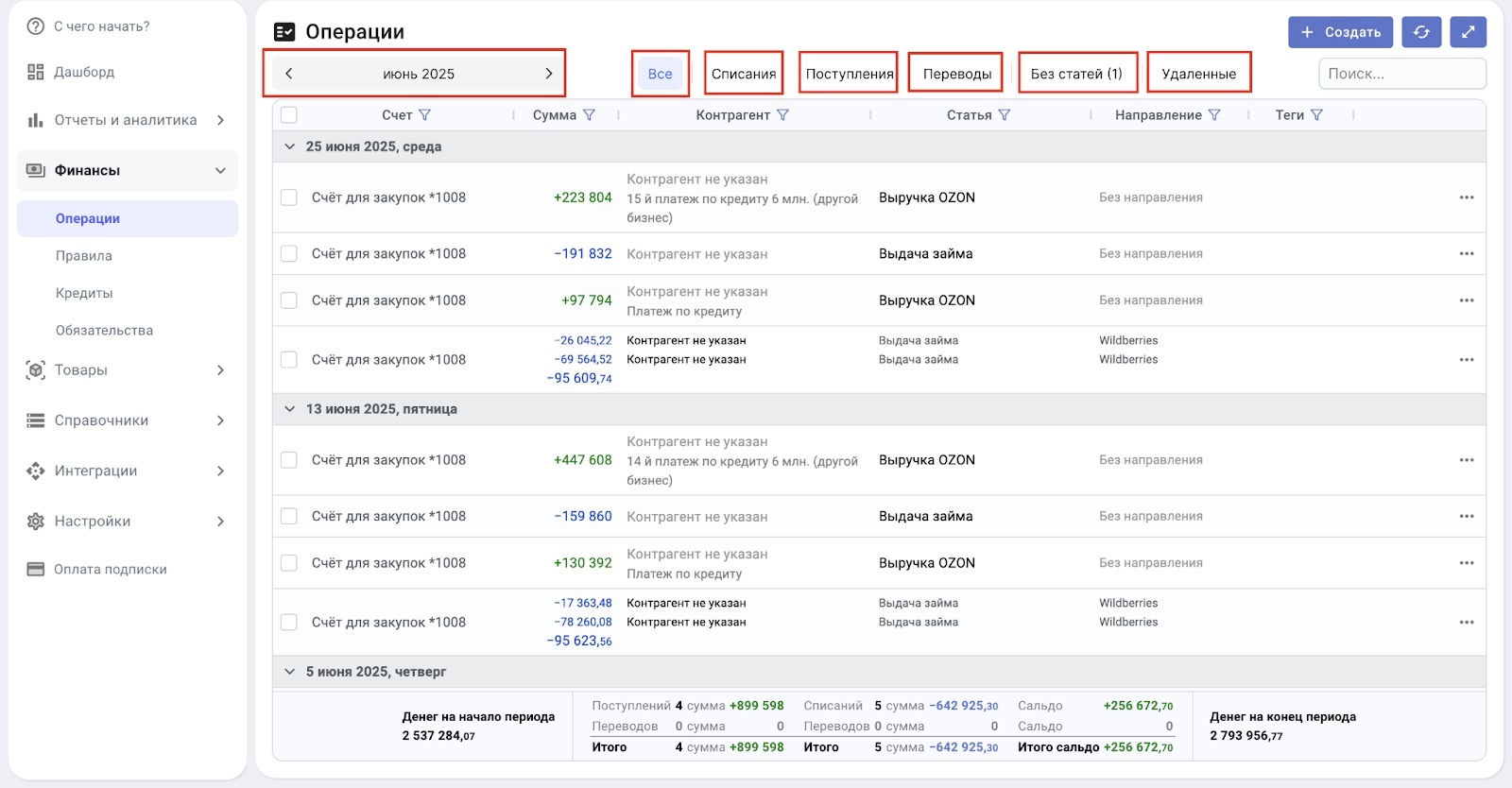The width and height of the screenshot is (1512, 788).
Task: Collapse the 25 июня 2025 group
Action: click(290, 146)
